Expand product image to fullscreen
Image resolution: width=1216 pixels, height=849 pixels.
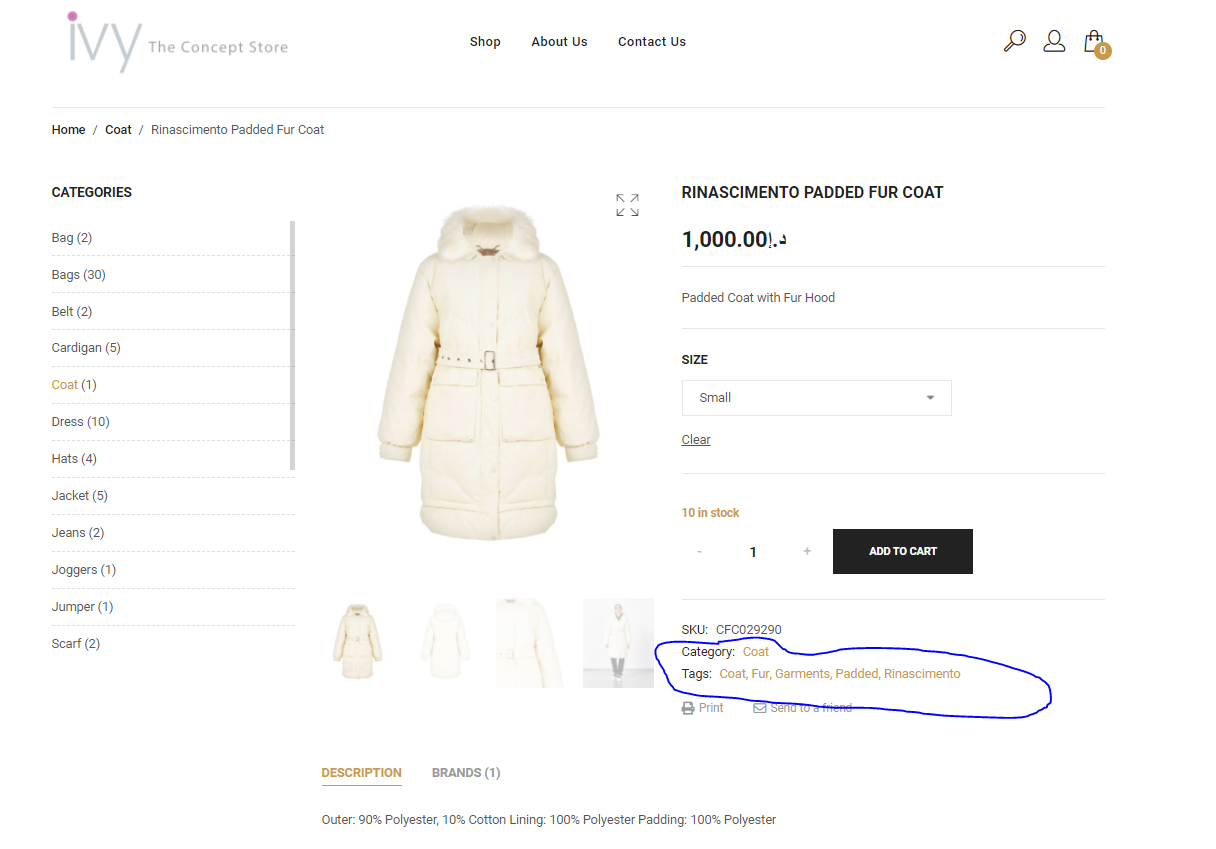coord(627,205)
